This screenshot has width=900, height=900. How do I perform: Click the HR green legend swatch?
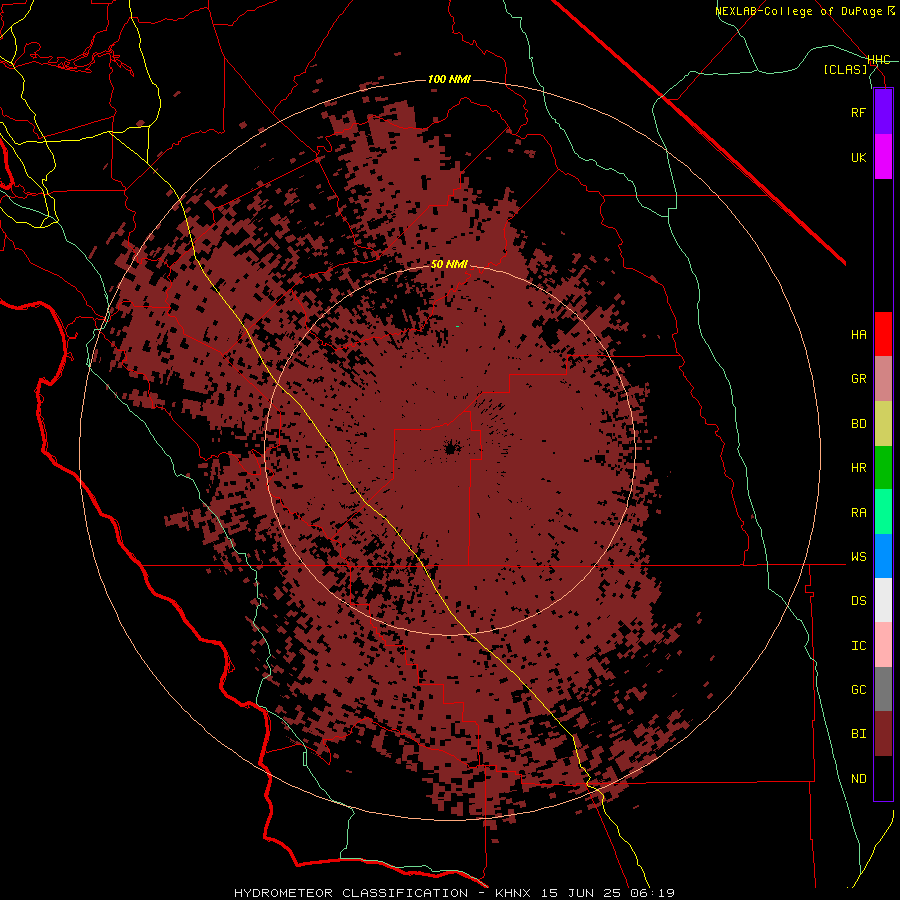pyautogui.click(x=883, y=468)
